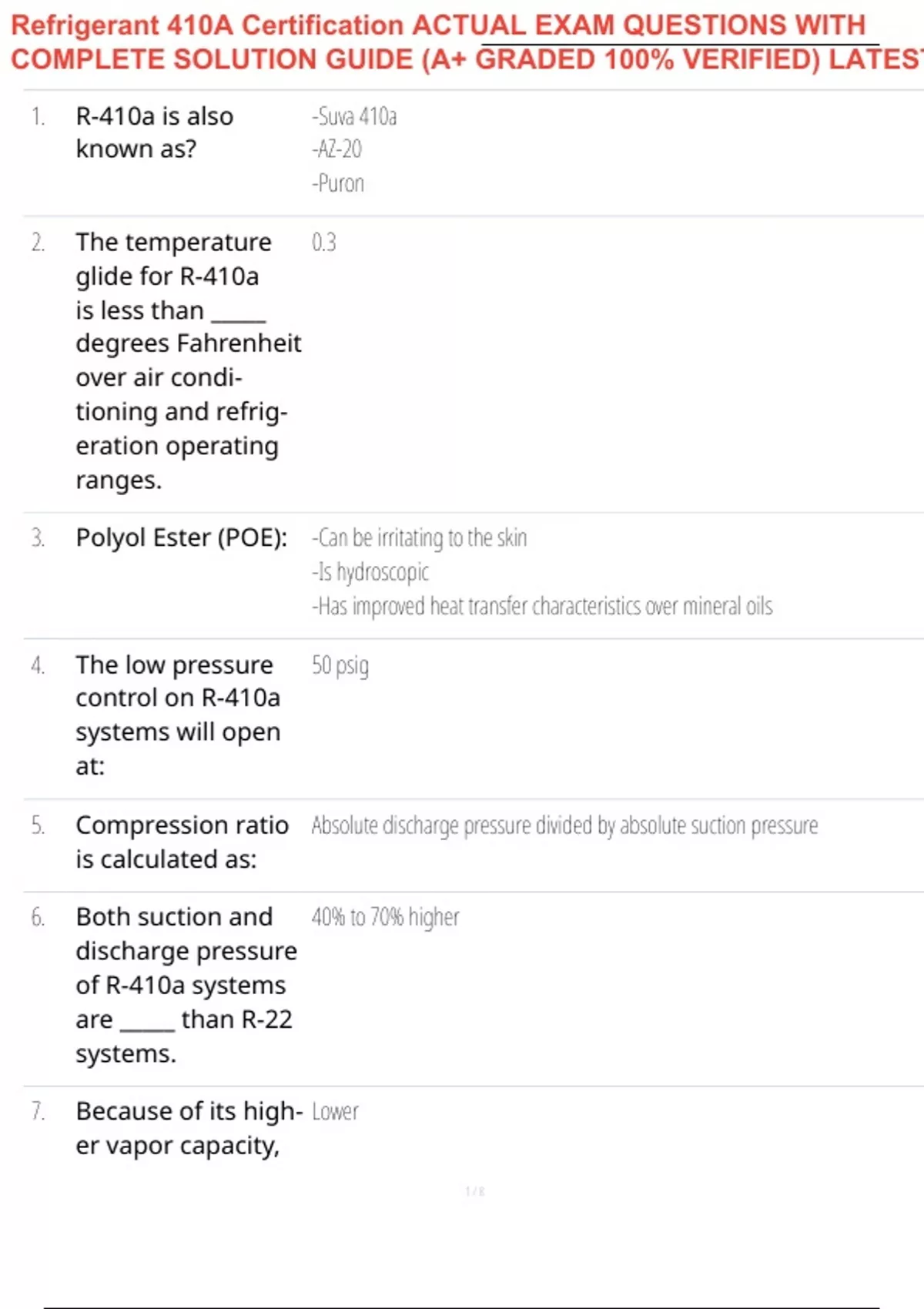Click the '-Is hydroscopic' answer line
The image size is (924, 1309).
(370, 572)
